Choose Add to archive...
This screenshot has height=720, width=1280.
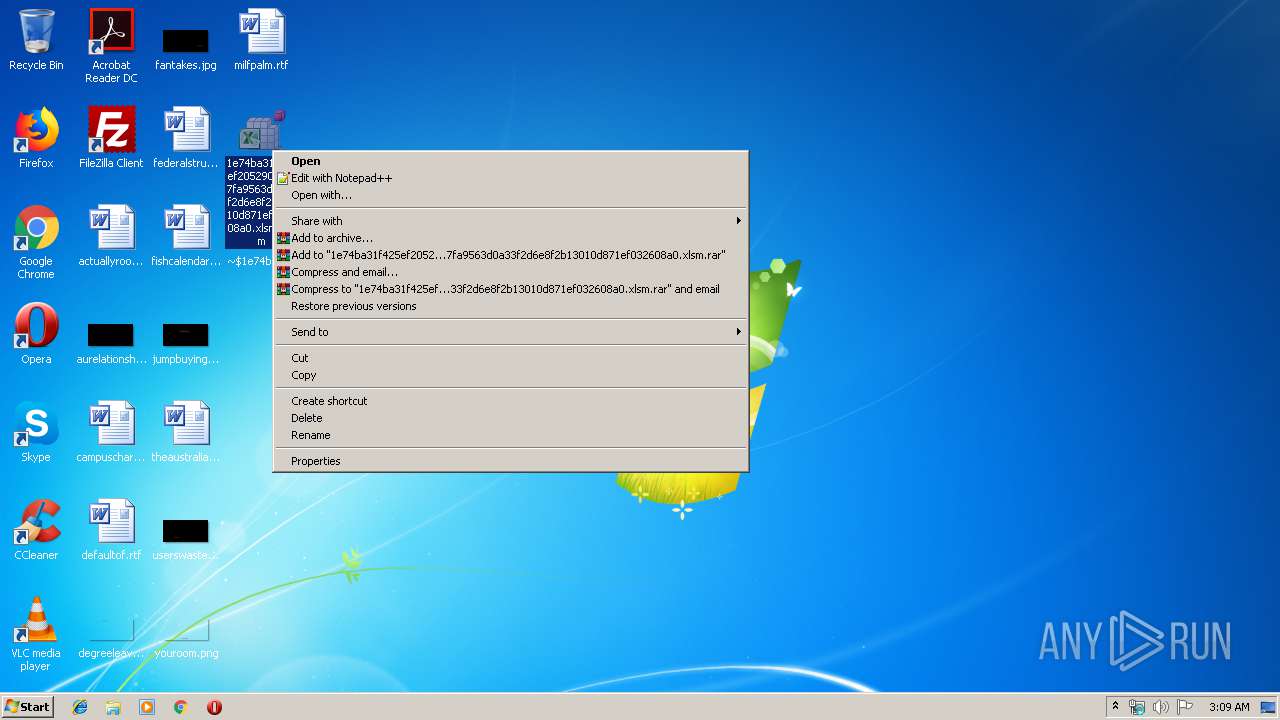point(510,238)
